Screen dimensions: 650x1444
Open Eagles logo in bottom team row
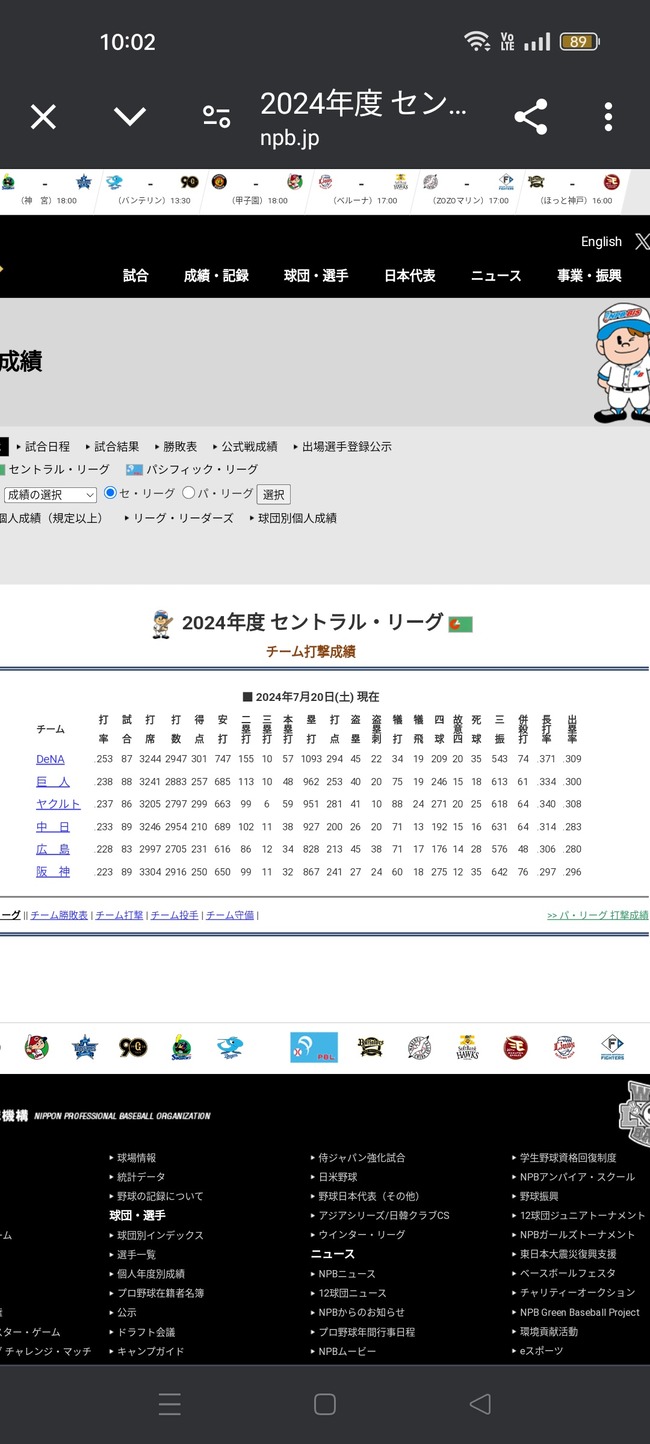516,1047
